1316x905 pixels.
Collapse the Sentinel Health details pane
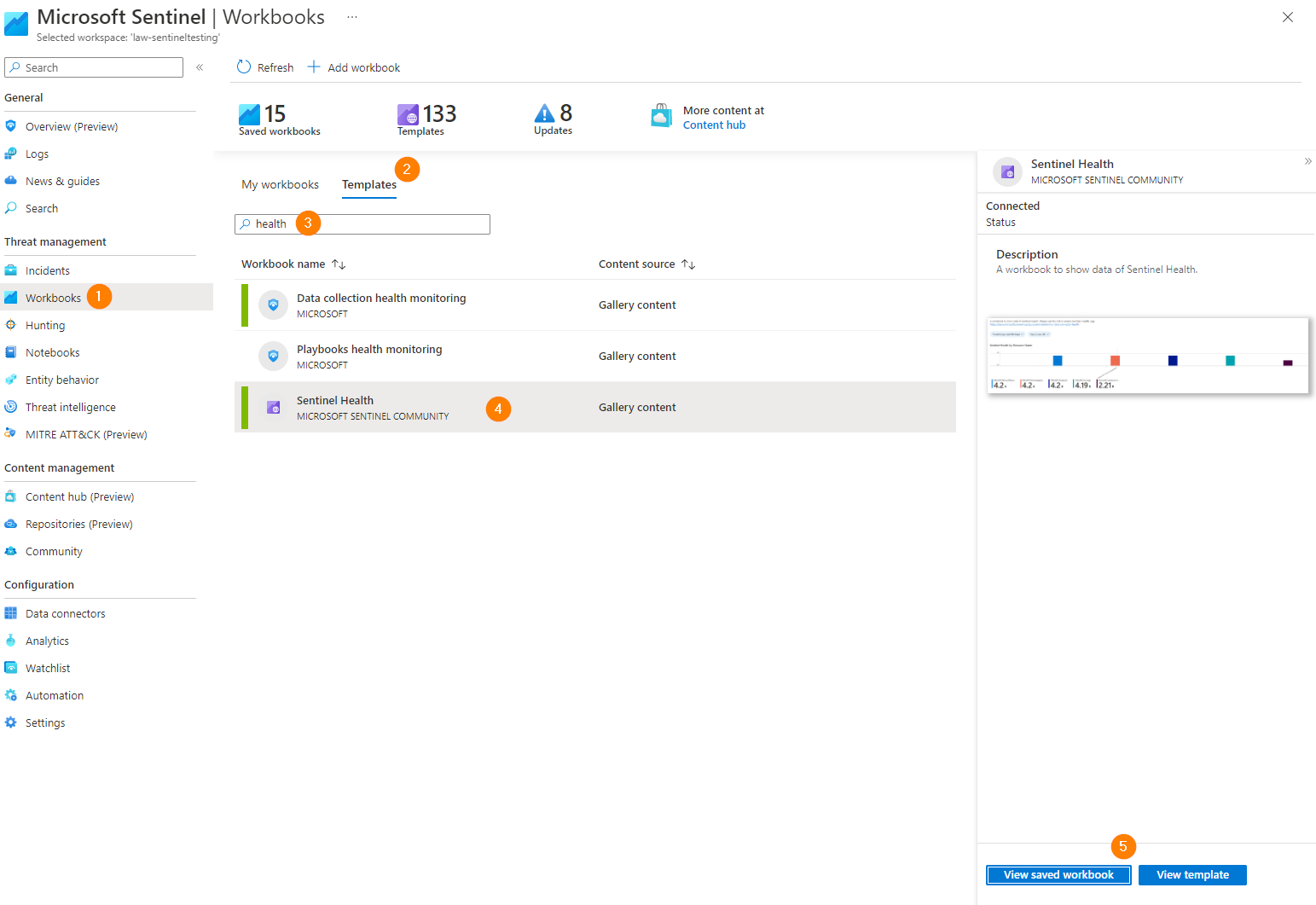click(x=1307, y=161)
